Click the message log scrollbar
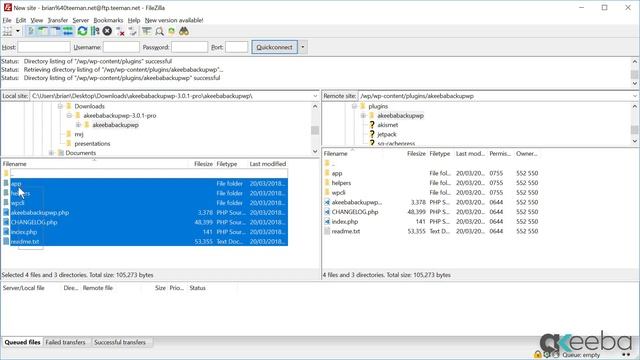The image size is (640, 360). click(x=635, y=73)
